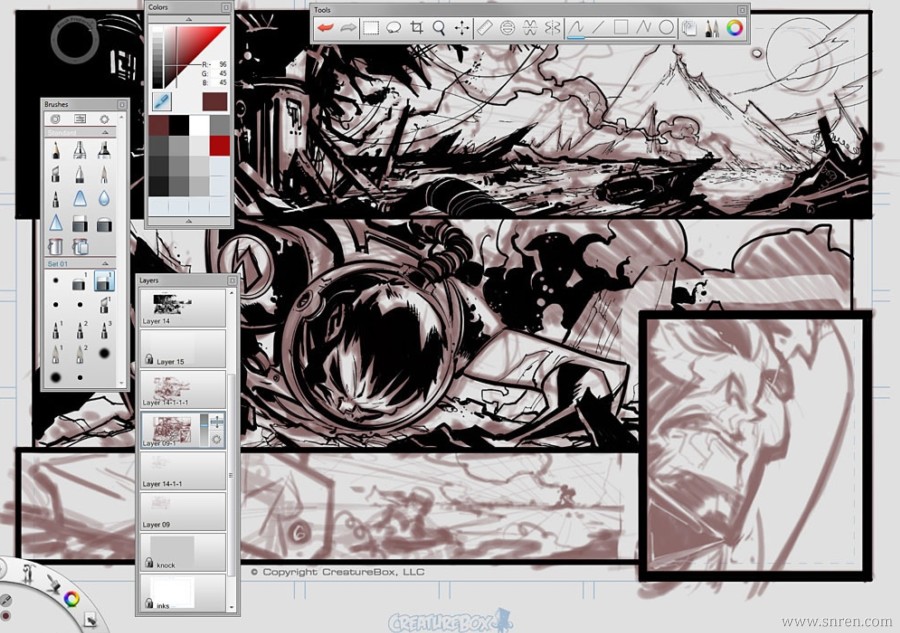Screen dimensions: 900x633
Task: Click the Brushes panel scroll-up arrow
Action: tap(122, 118)
